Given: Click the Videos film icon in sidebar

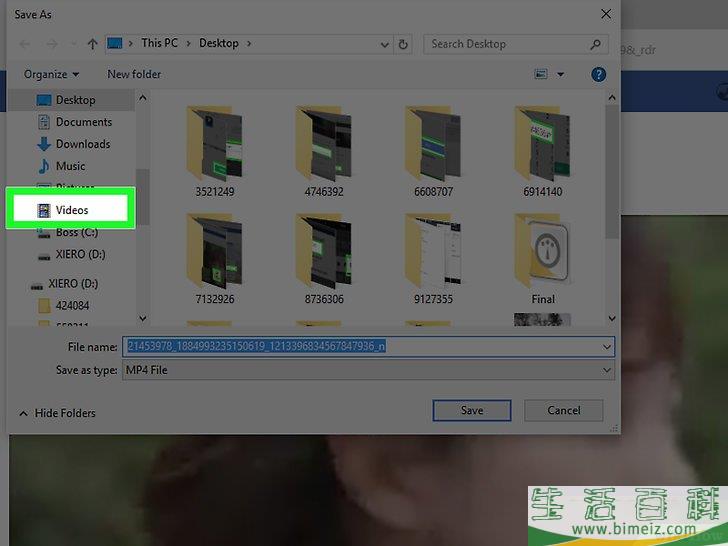Looking at the screenshot, I should point(44,210).
